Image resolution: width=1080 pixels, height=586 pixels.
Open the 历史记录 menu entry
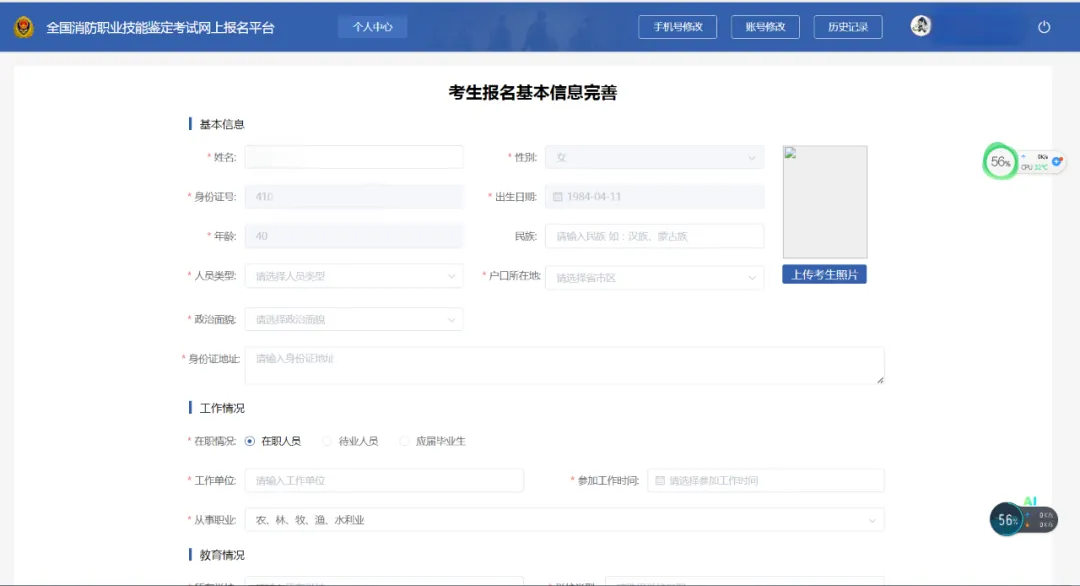coord(847,27)
